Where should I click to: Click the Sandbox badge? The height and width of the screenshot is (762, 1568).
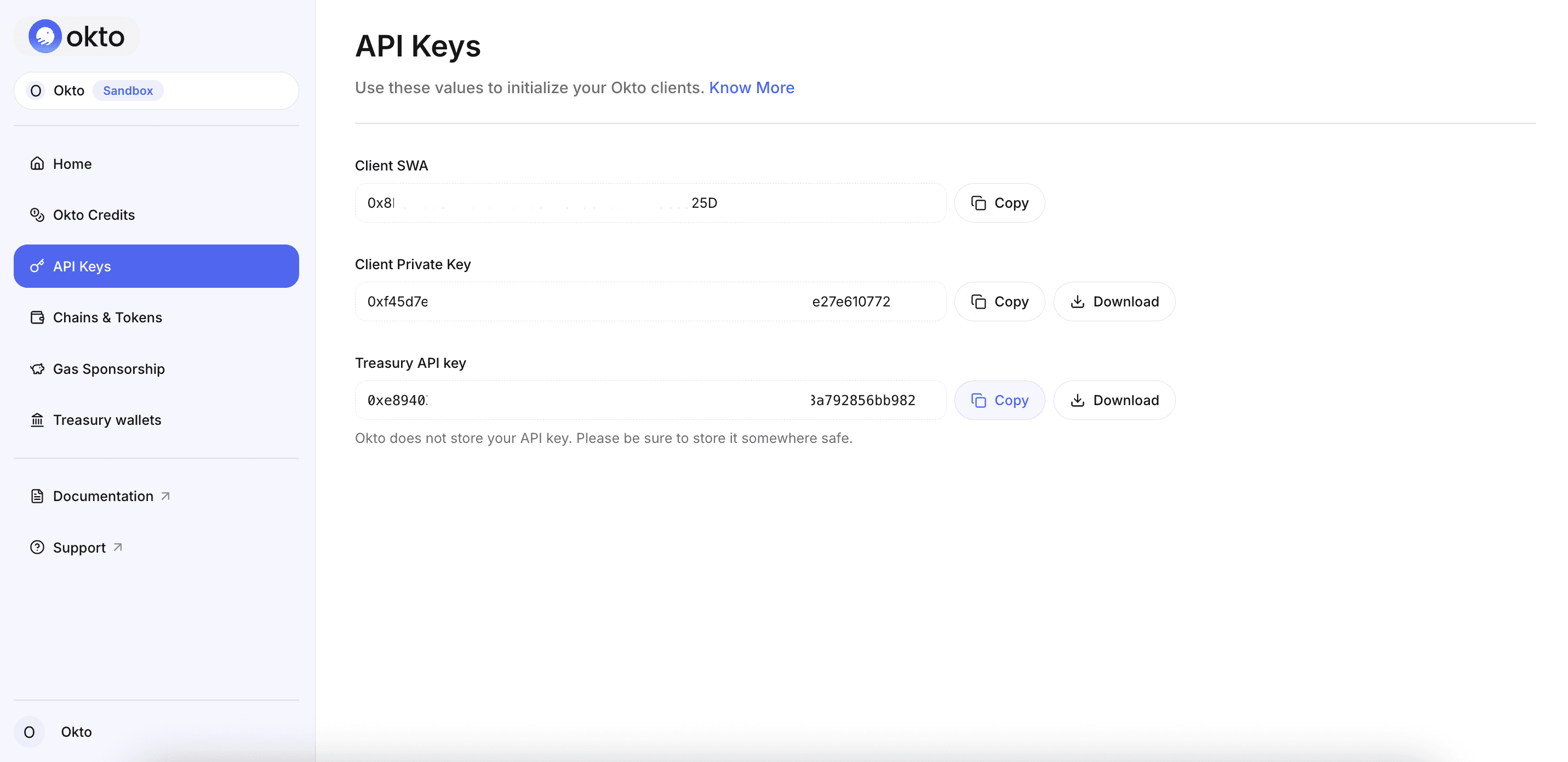tap(128, 91)
